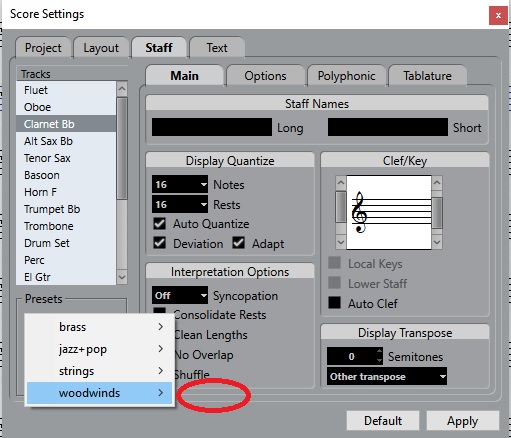
Task: Click the clef scrollbar thumb
Action: coord(341,207)
